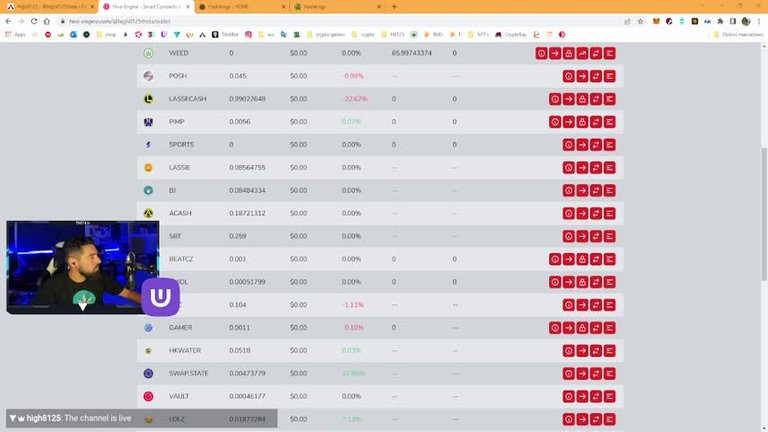
Task: Bookmark this page with star icon
Action: tap(640, 21)
